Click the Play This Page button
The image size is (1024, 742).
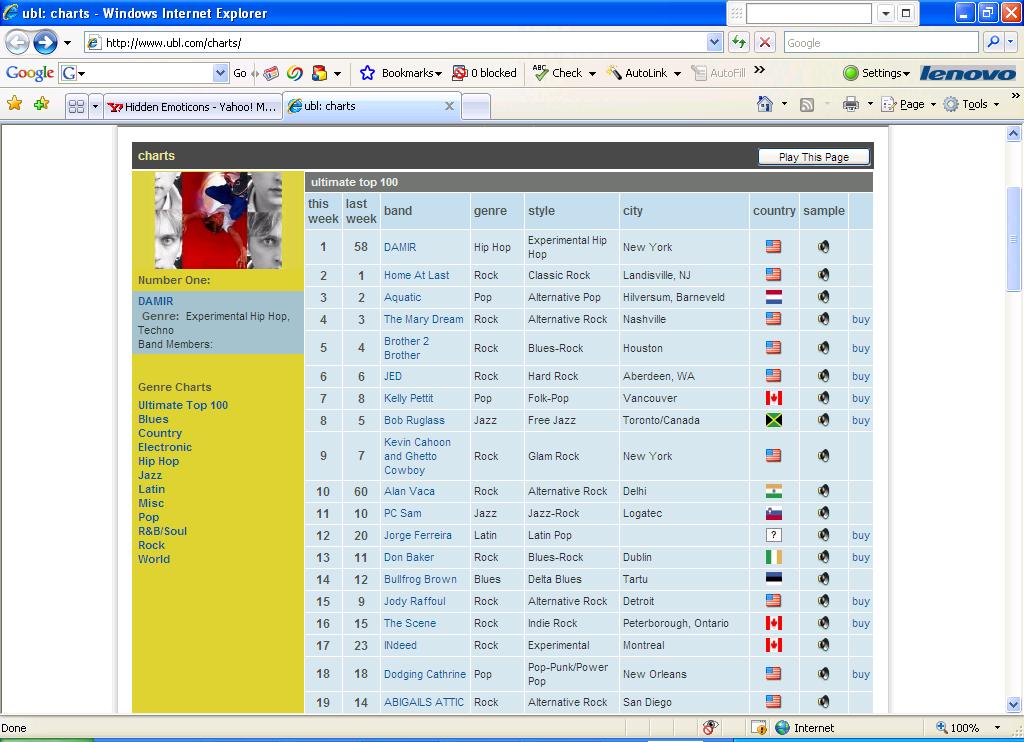coord(814,157)
